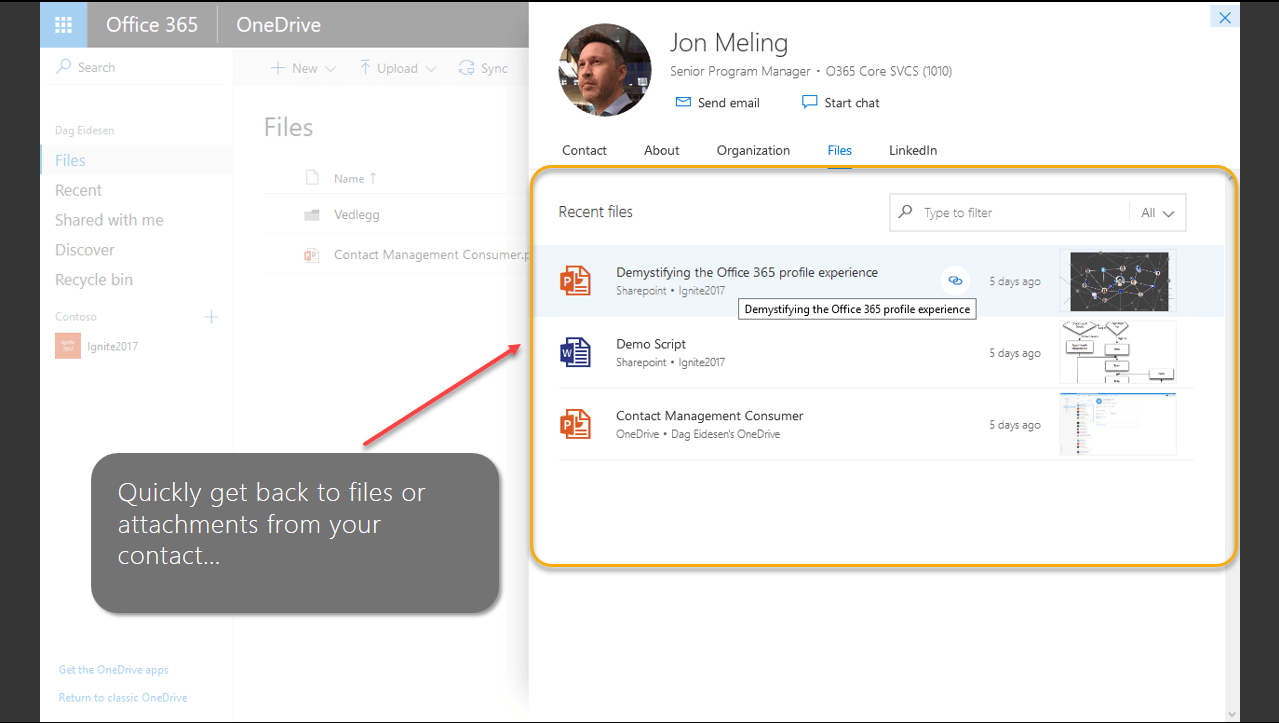Viewport: 1279px width, 723px height.
Task: Switch to the Organization tab
Action: coord(753,150)
